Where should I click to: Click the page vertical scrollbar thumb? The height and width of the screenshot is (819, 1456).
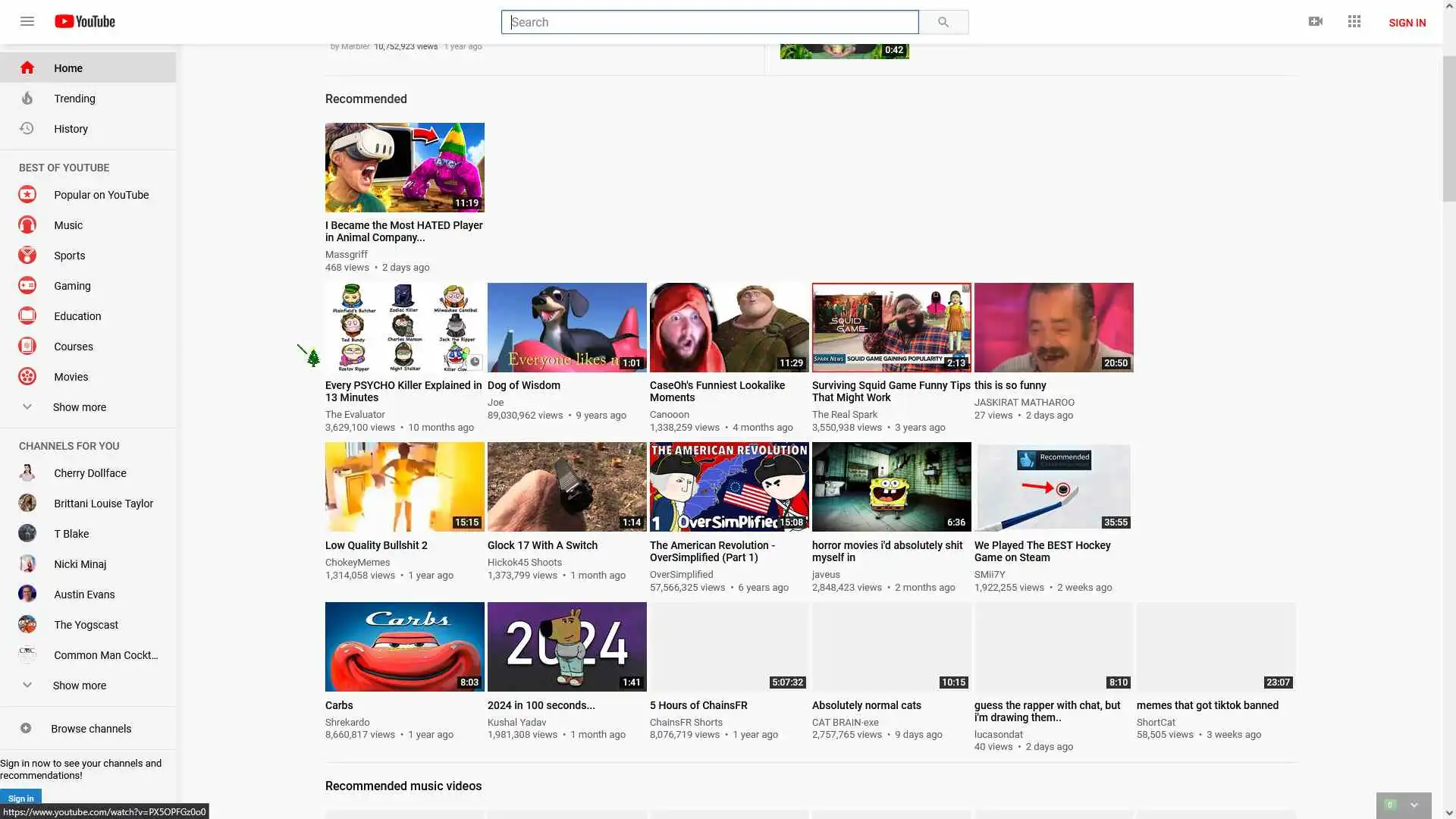[x=1448, y=129]
